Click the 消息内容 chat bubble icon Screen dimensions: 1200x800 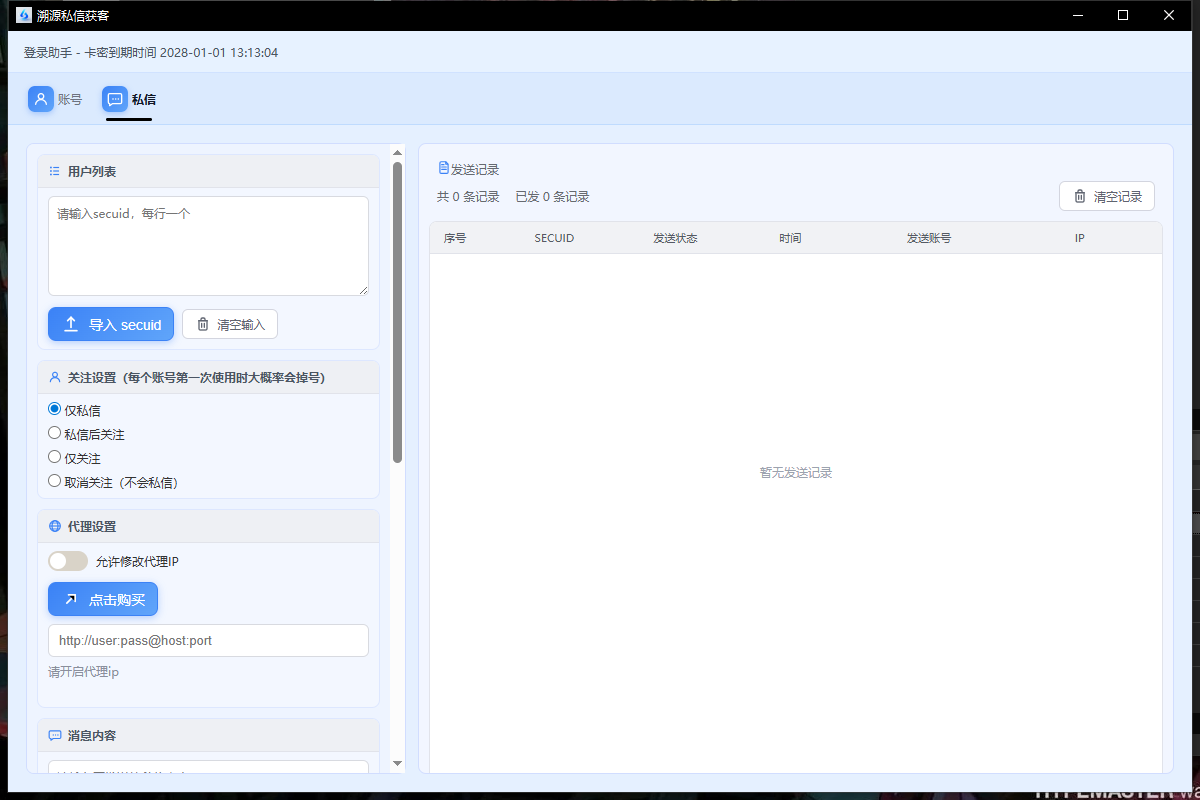tap(55, 735)
